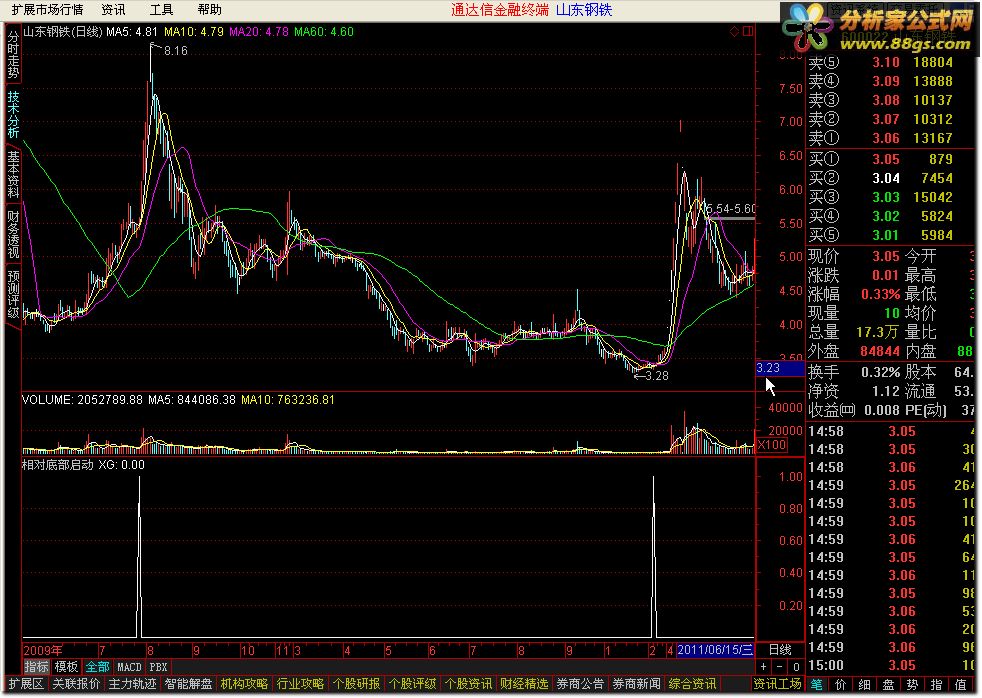Switch indicator to MACD

[129, 667]
